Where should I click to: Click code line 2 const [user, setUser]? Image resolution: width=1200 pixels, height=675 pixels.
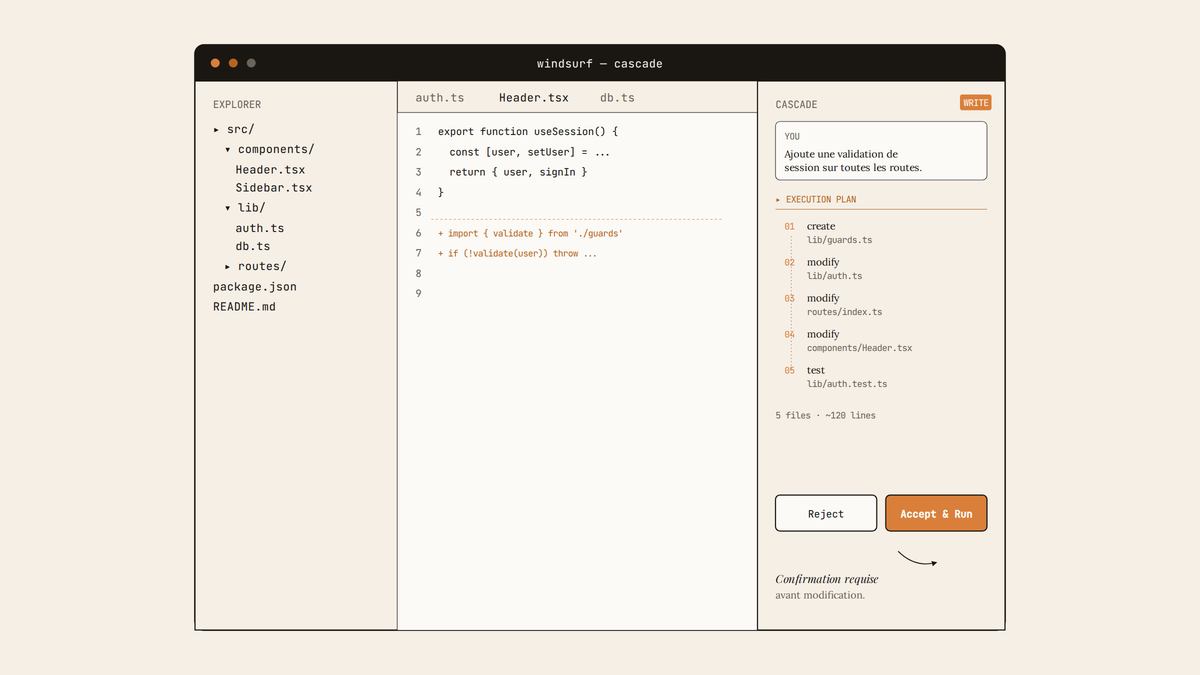(x=530, y=152)
